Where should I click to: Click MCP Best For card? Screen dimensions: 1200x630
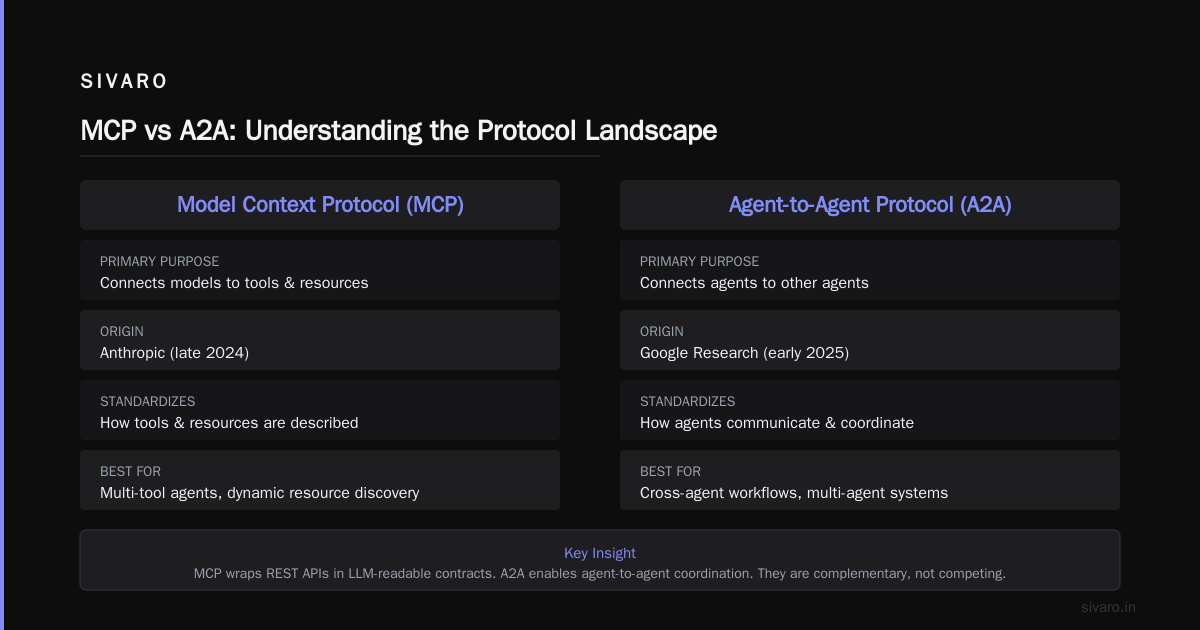pyautogui.click(x=320, y=480)
